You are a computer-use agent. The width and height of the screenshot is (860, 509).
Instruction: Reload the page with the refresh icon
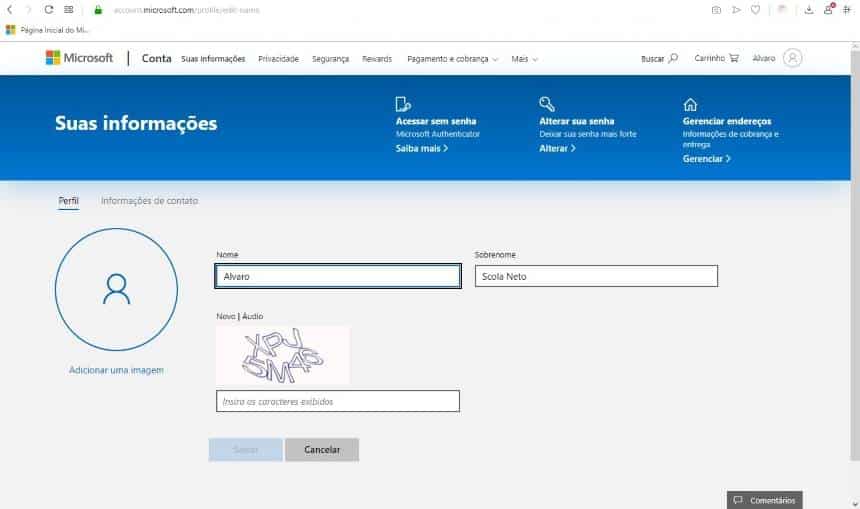[x=49, y=9]
